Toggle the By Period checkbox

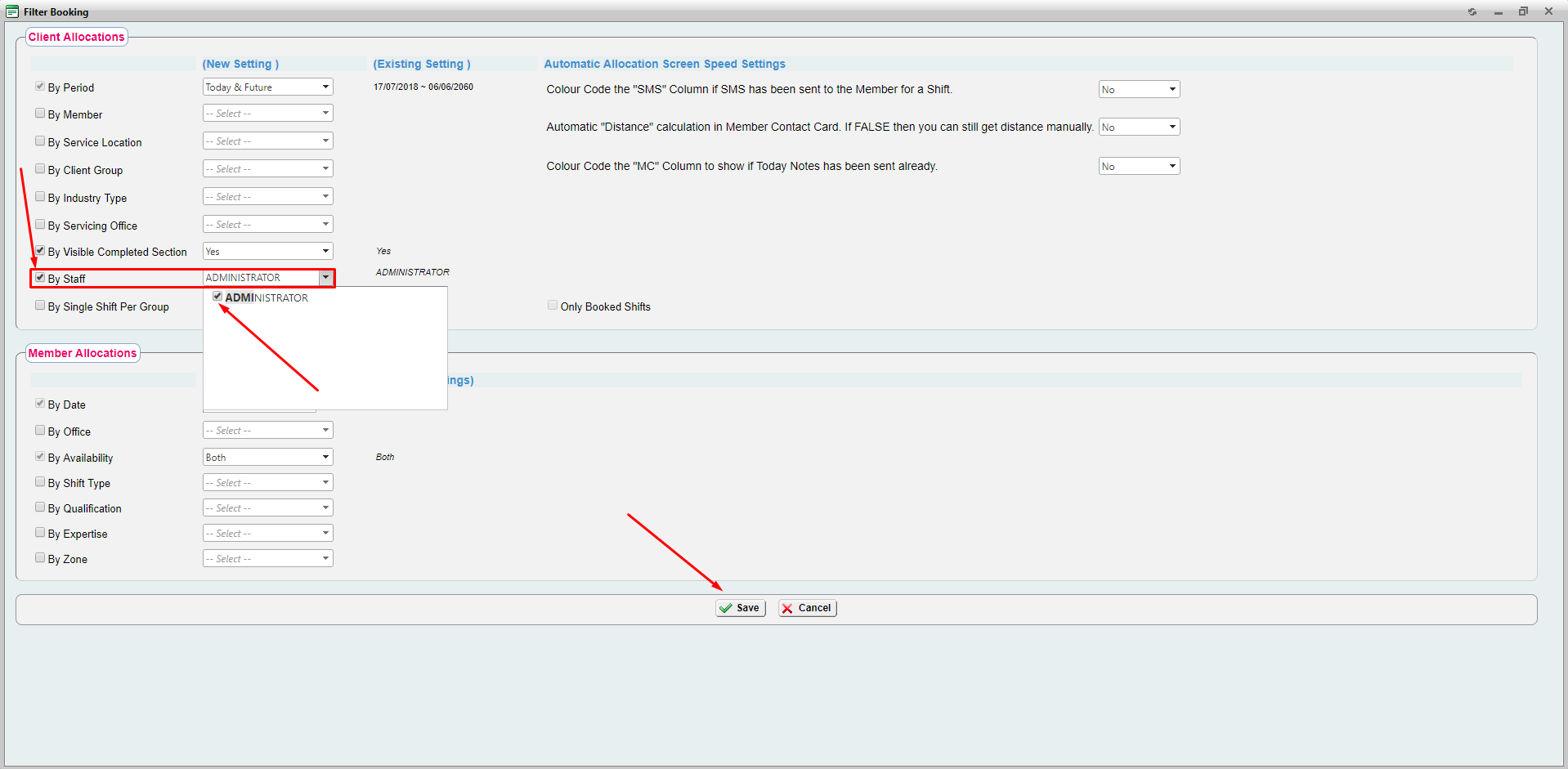[x=40, y=87]
